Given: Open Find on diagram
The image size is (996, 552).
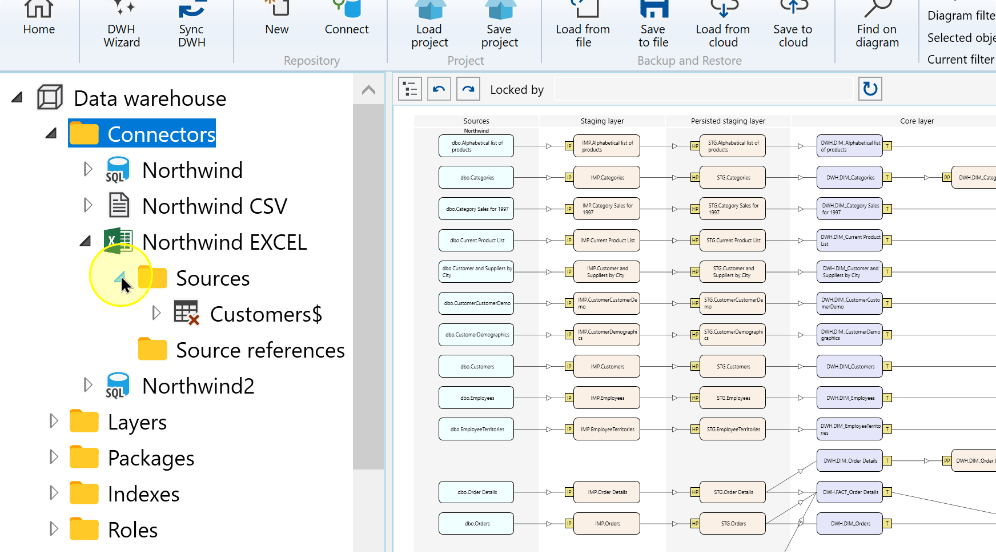Looking at the screenshot, I should pos(877,25).
